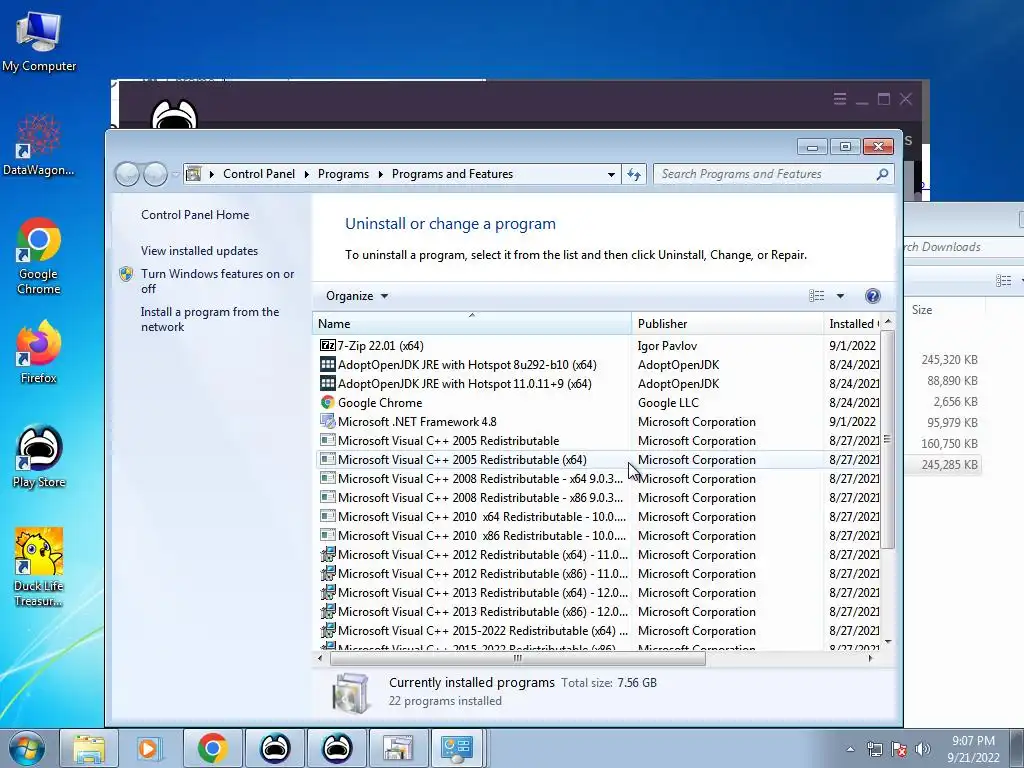
Task: Select Visual C++ 2010 x64 Redistributable row
Action: (598, 516)
